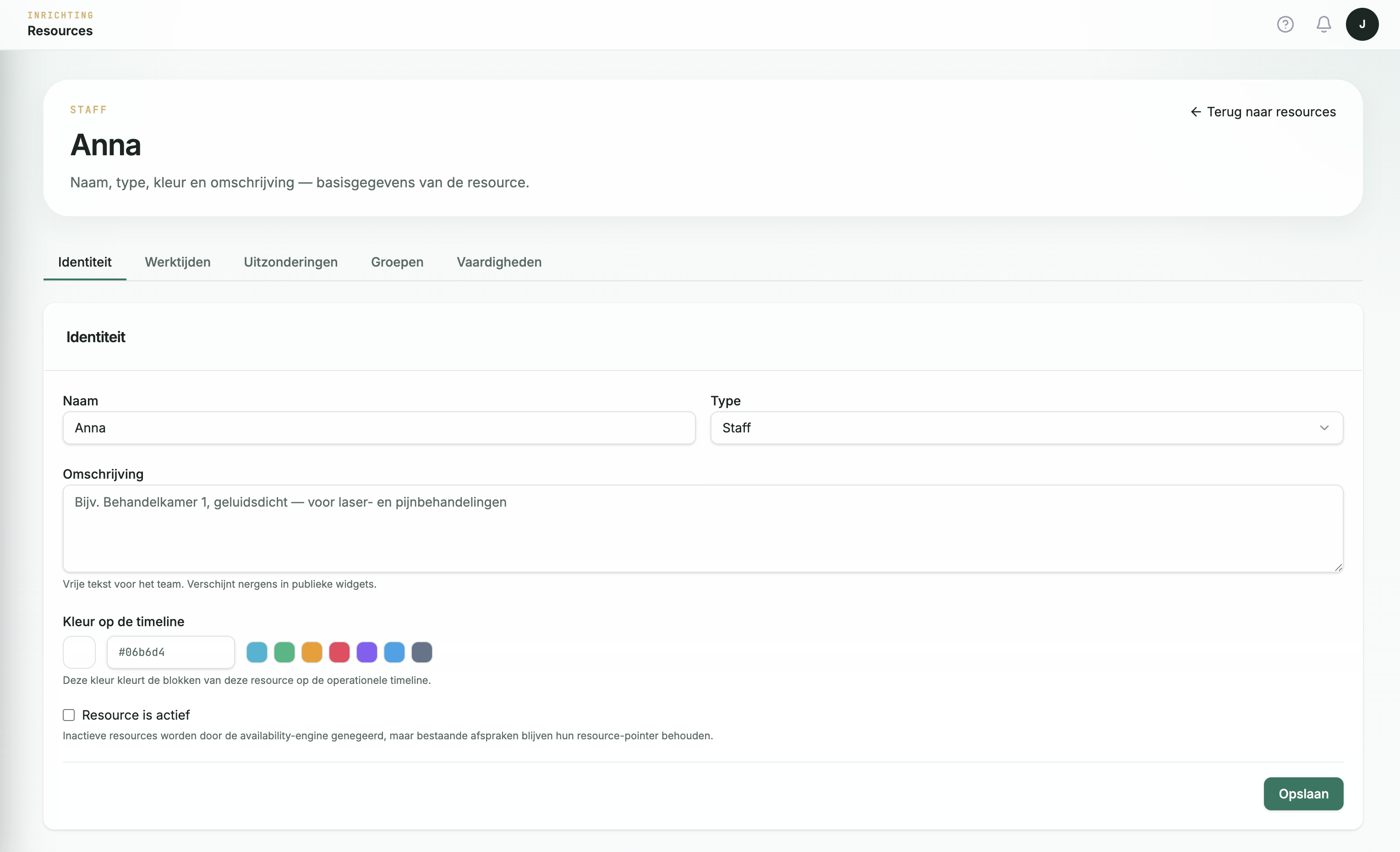This screenshot has height=852, width=1400.
Task: Click the Kleur op de timeline label
Action: (x=123, y=622)
